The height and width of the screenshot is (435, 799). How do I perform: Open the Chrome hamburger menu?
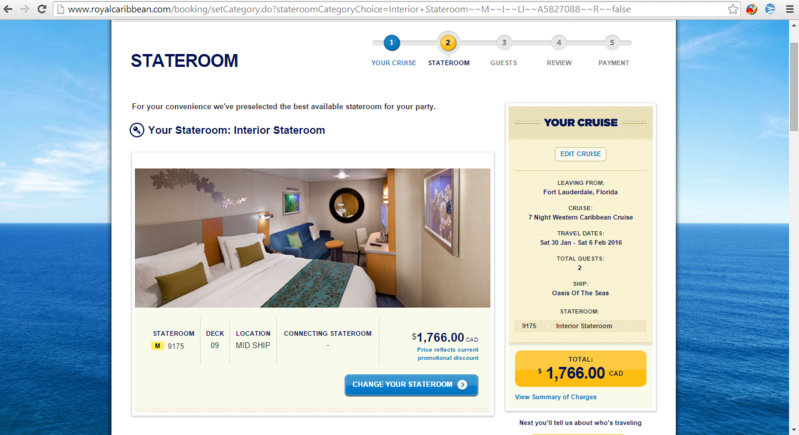[x=789, y=9]
